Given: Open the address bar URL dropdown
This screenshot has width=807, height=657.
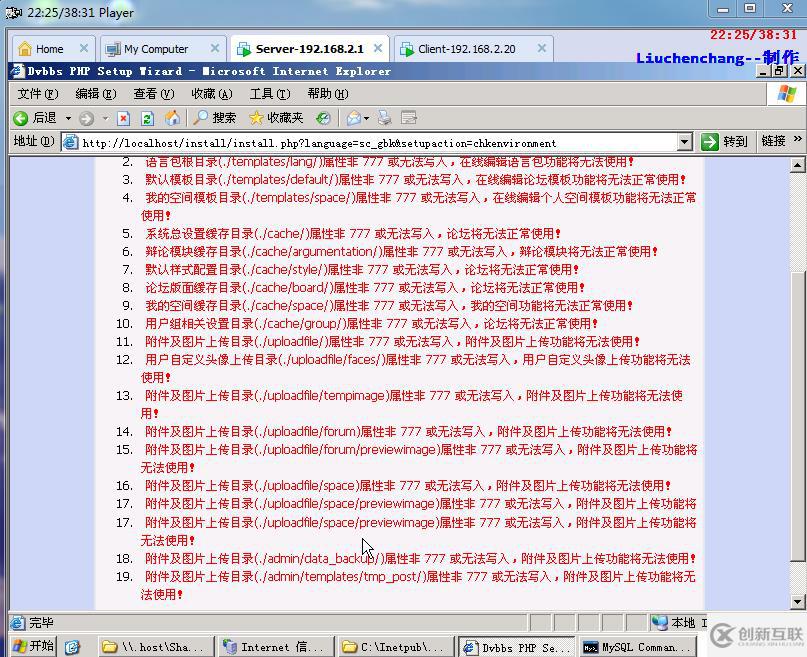Looking at the screenshot, I should [x=684, y=142].
